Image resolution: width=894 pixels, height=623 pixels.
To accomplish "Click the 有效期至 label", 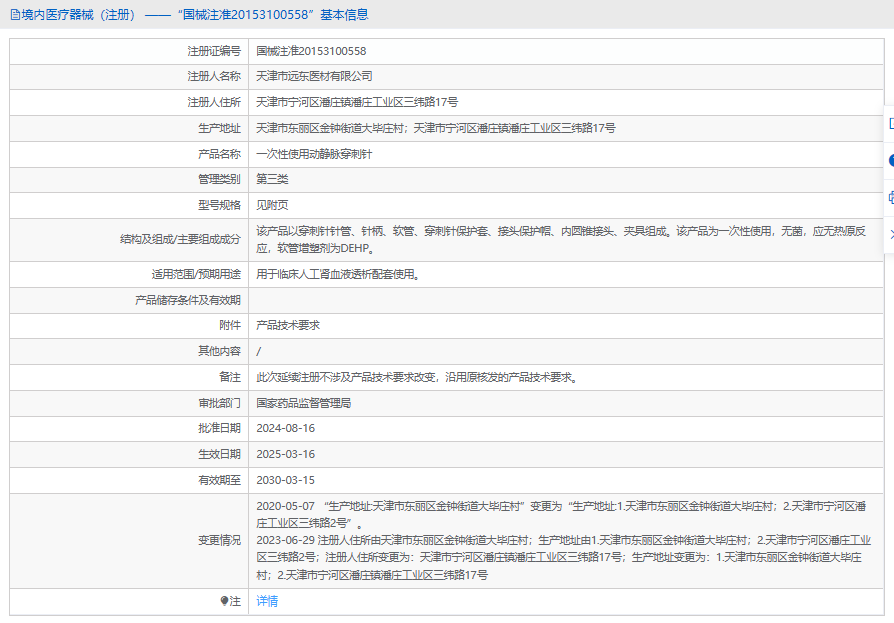I will click(220, 480).
